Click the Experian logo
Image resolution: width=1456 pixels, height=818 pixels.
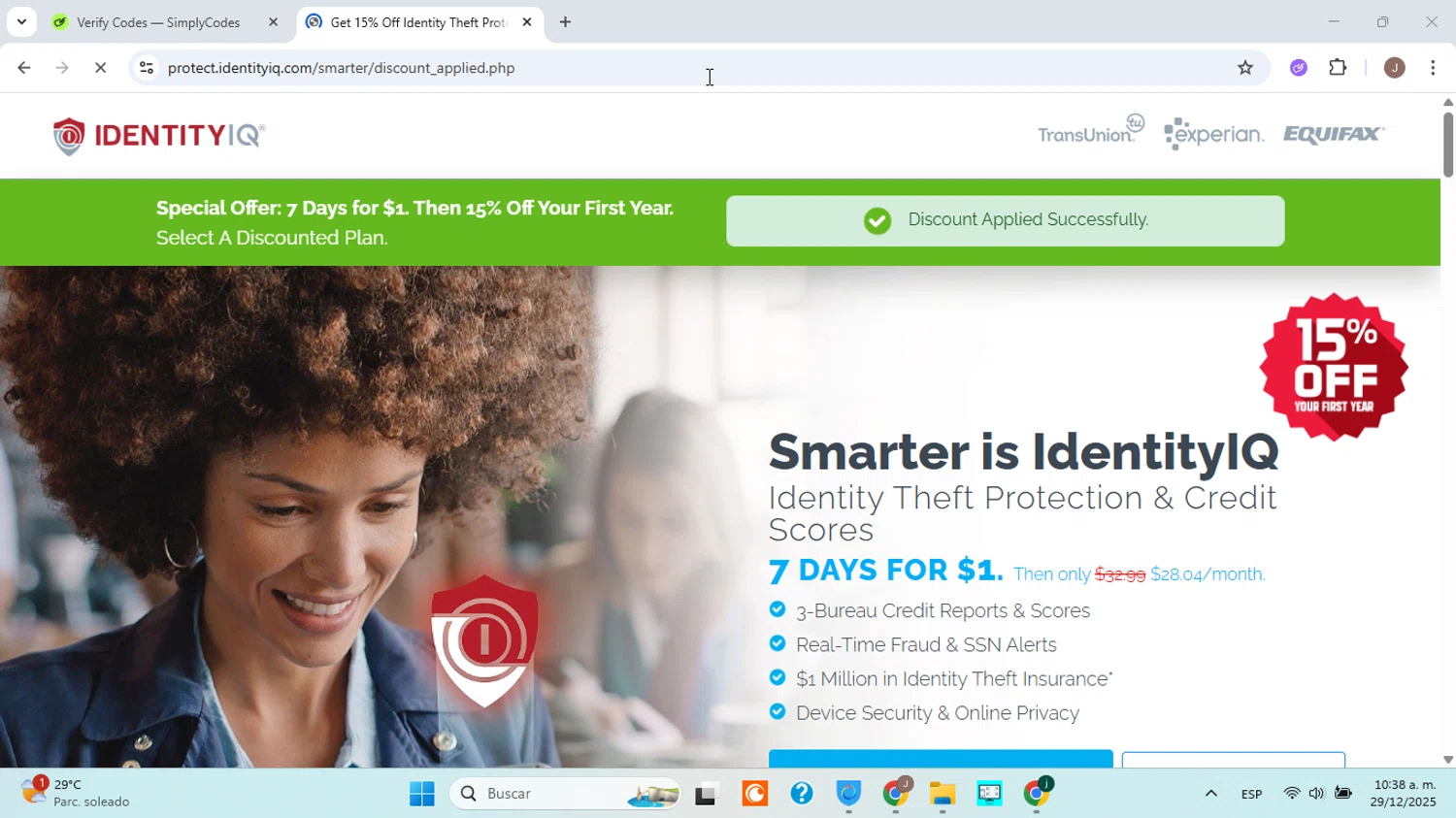[1214, 134]
